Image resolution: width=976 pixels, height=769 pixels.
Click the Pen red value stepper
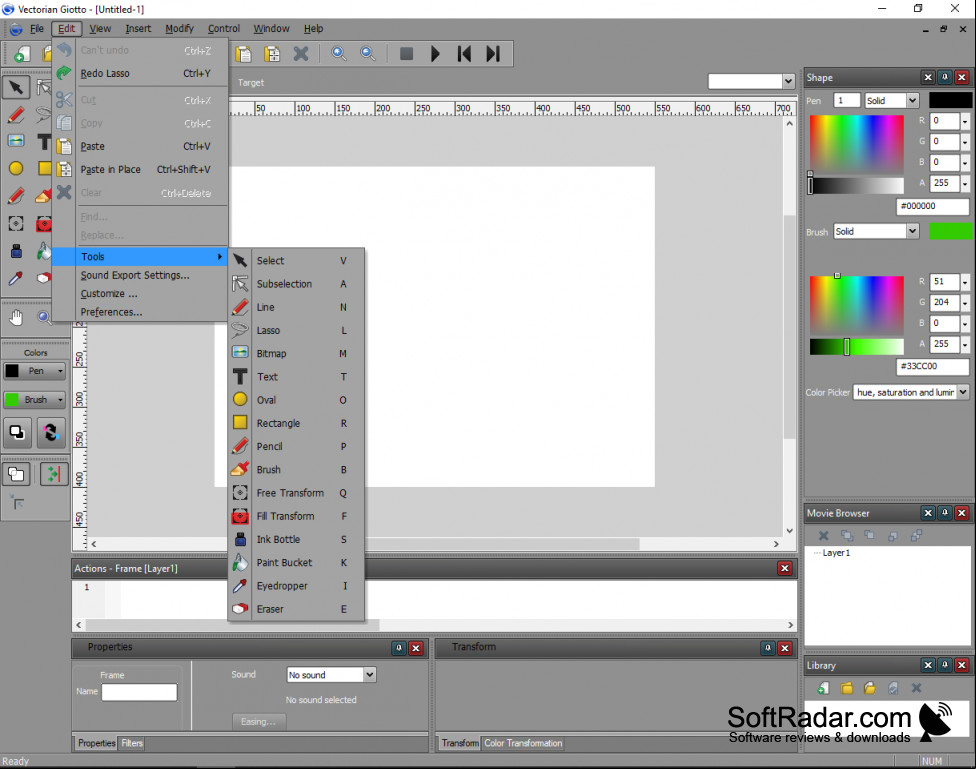(x=965, y=121)
